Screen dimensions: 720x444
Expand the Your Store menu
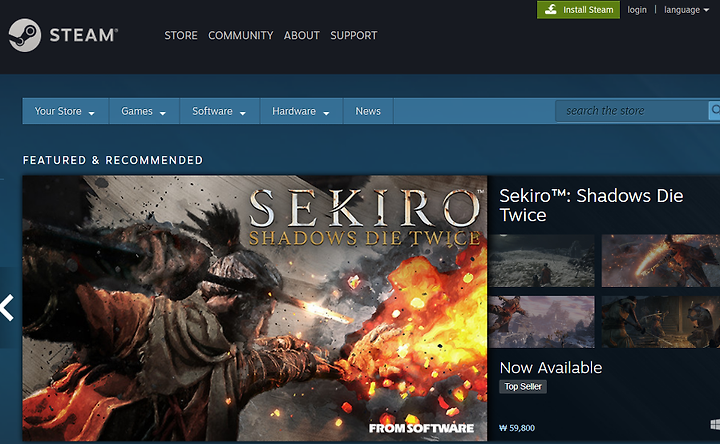(65, 111)
